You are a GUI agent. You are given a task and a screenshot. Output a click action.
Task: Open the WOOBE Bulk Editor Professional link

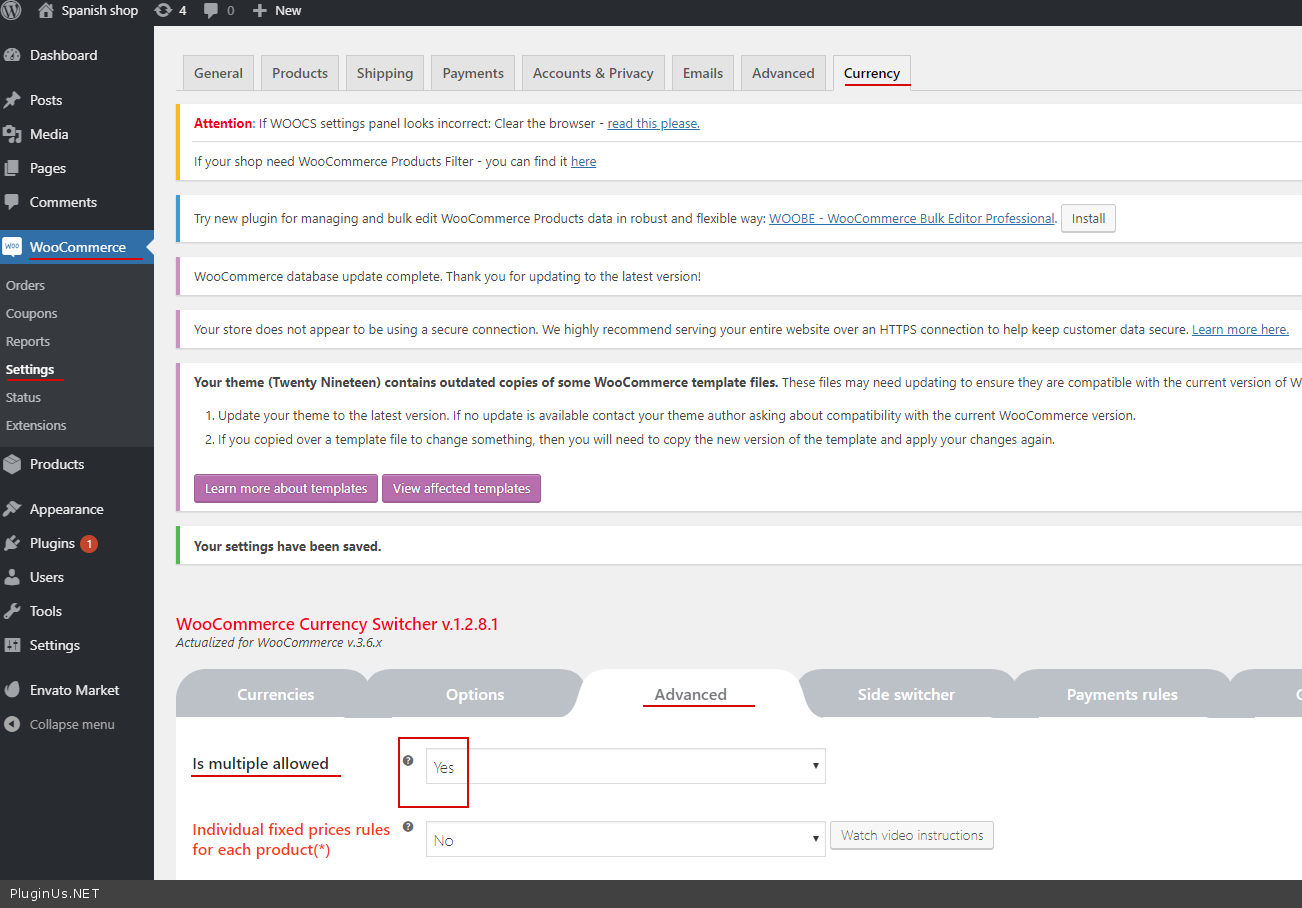[x=912, y=218]
